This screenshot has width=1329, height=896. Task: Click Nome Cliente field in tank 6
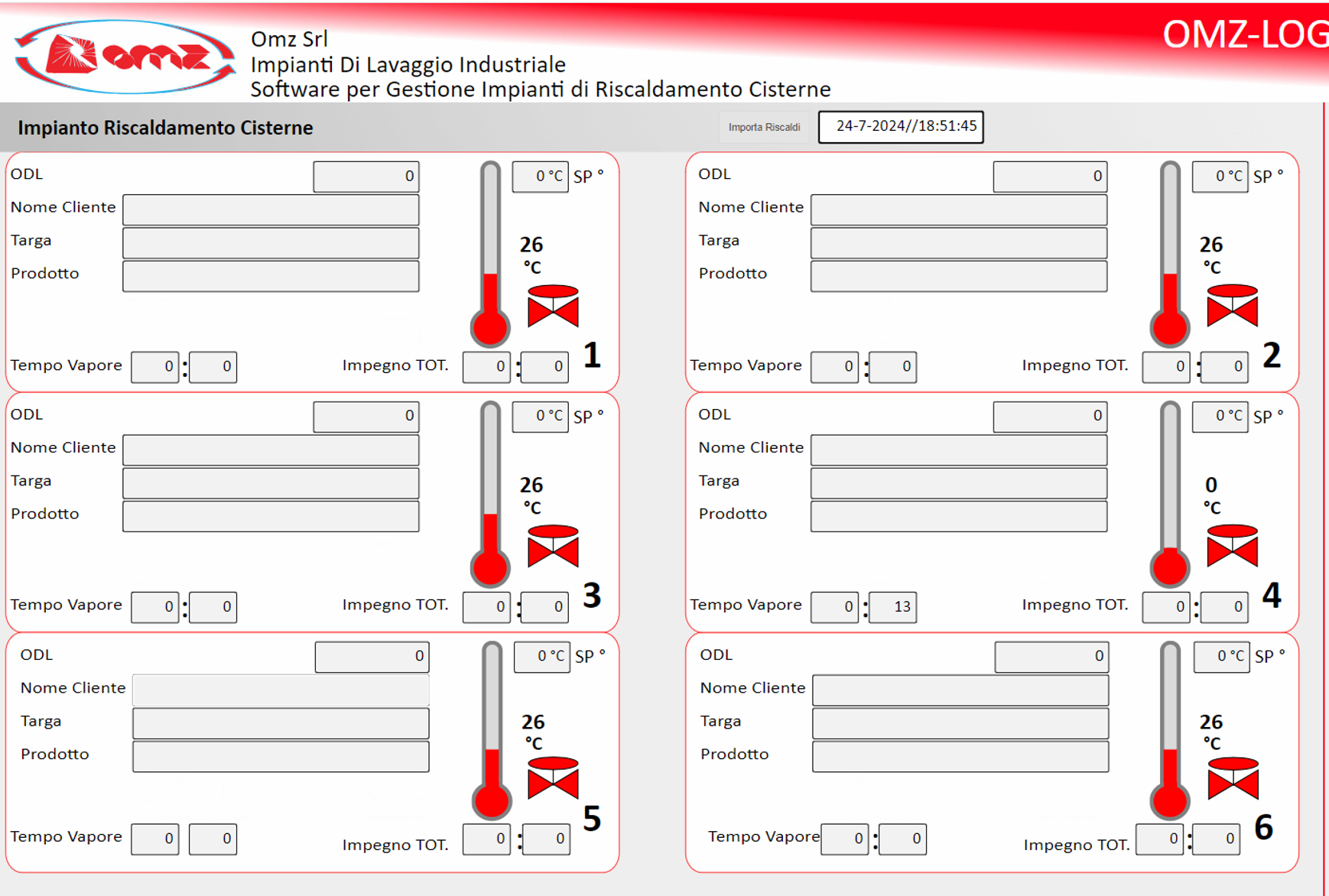pyautogui.click(x=960, y=690)
